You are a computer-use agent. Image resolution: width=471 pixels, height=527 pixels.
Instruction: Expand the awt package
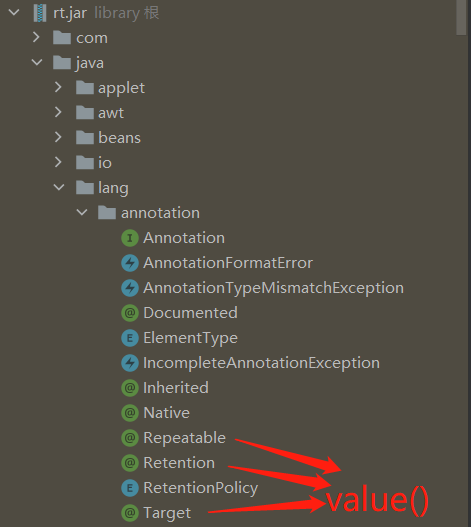[58, 112]
